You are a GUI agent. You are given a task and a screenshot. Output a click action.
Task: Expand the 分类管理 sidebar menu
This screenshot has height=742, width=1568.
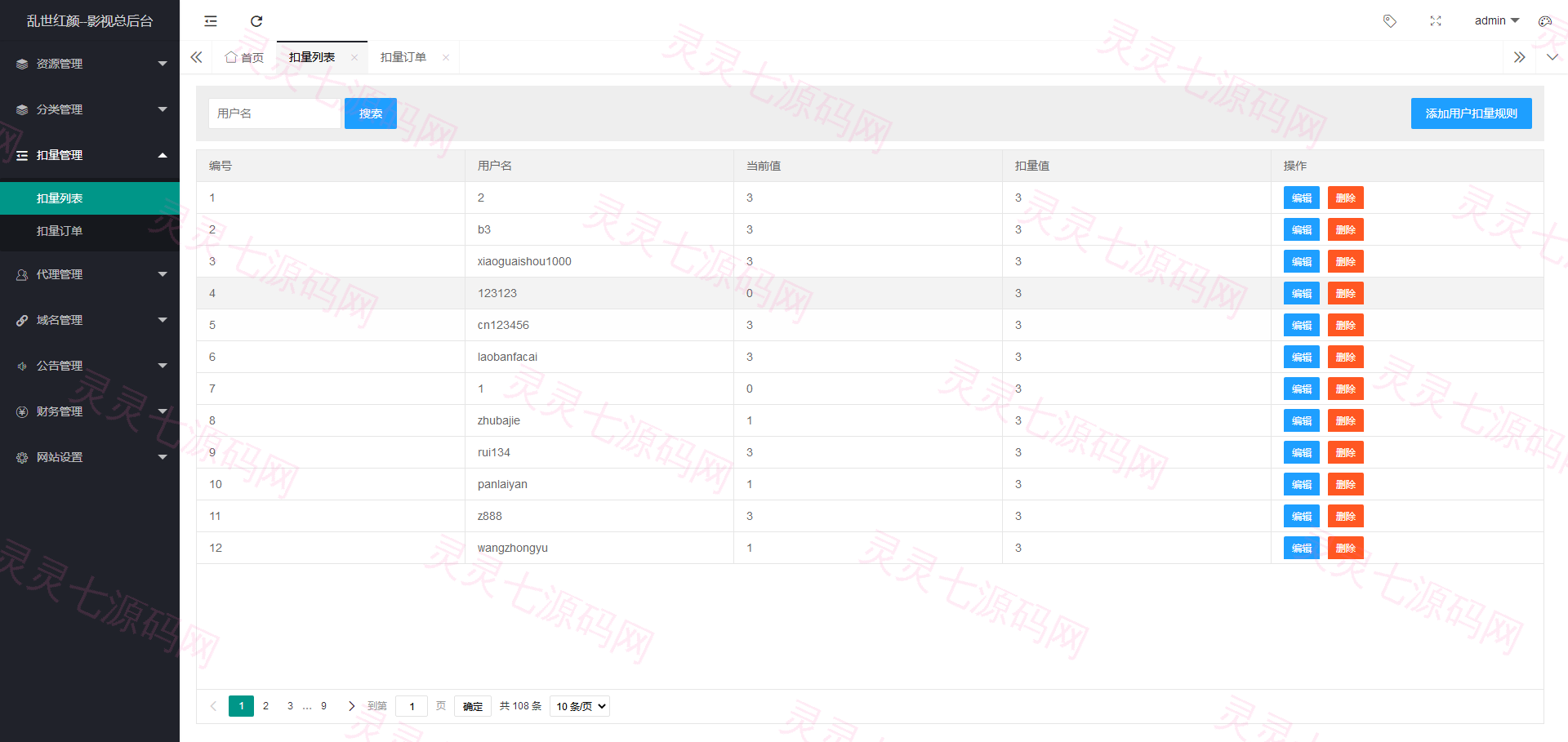(x=90, y=109)
